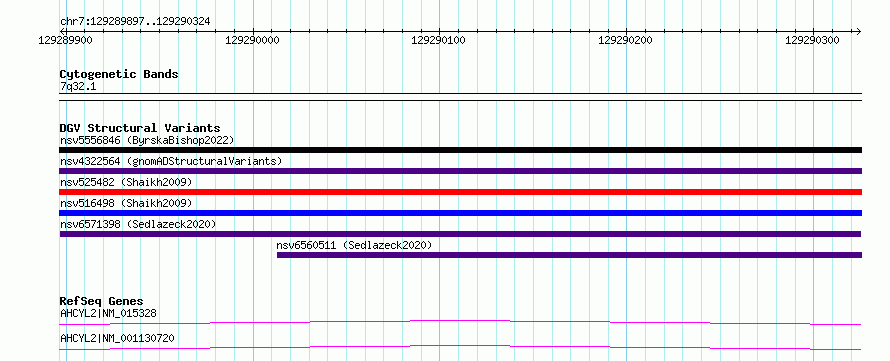Click the 129290200 ruler tick label

625,40
